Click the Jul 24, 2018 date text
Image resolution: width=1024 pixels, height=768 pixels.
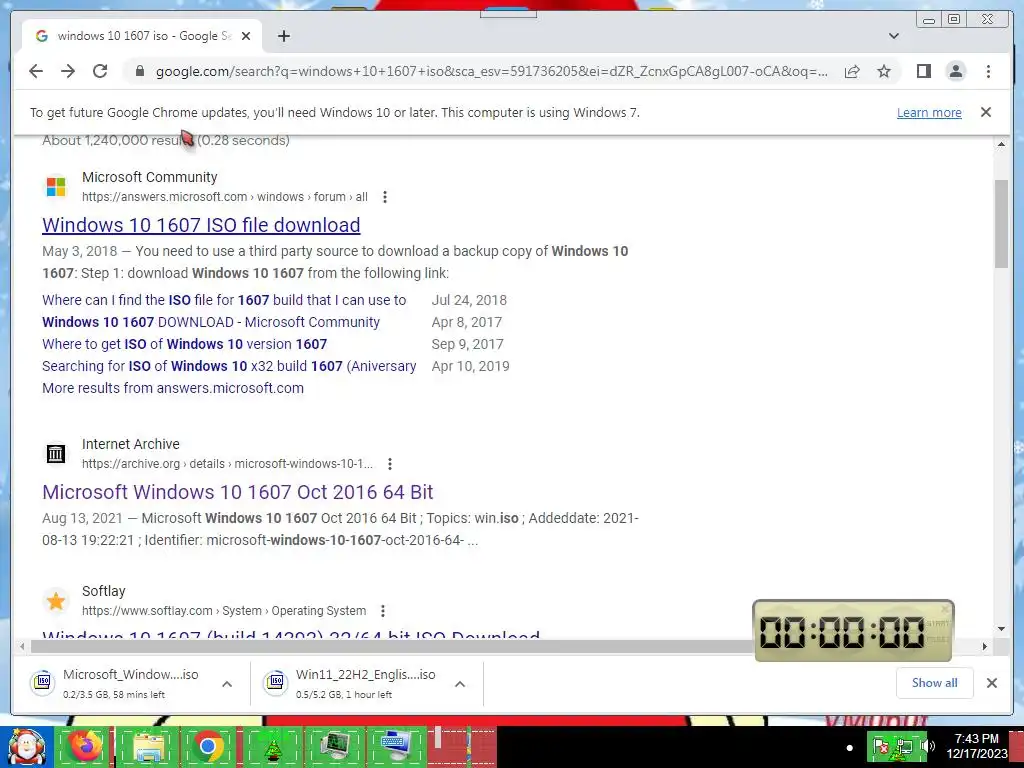point(469,300)
